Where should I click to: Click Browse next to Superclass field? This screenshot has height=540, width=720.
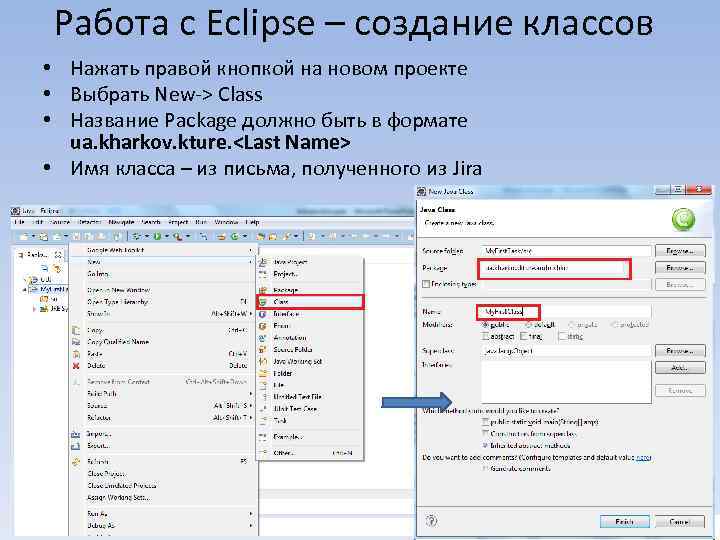[x=680, y=351]
